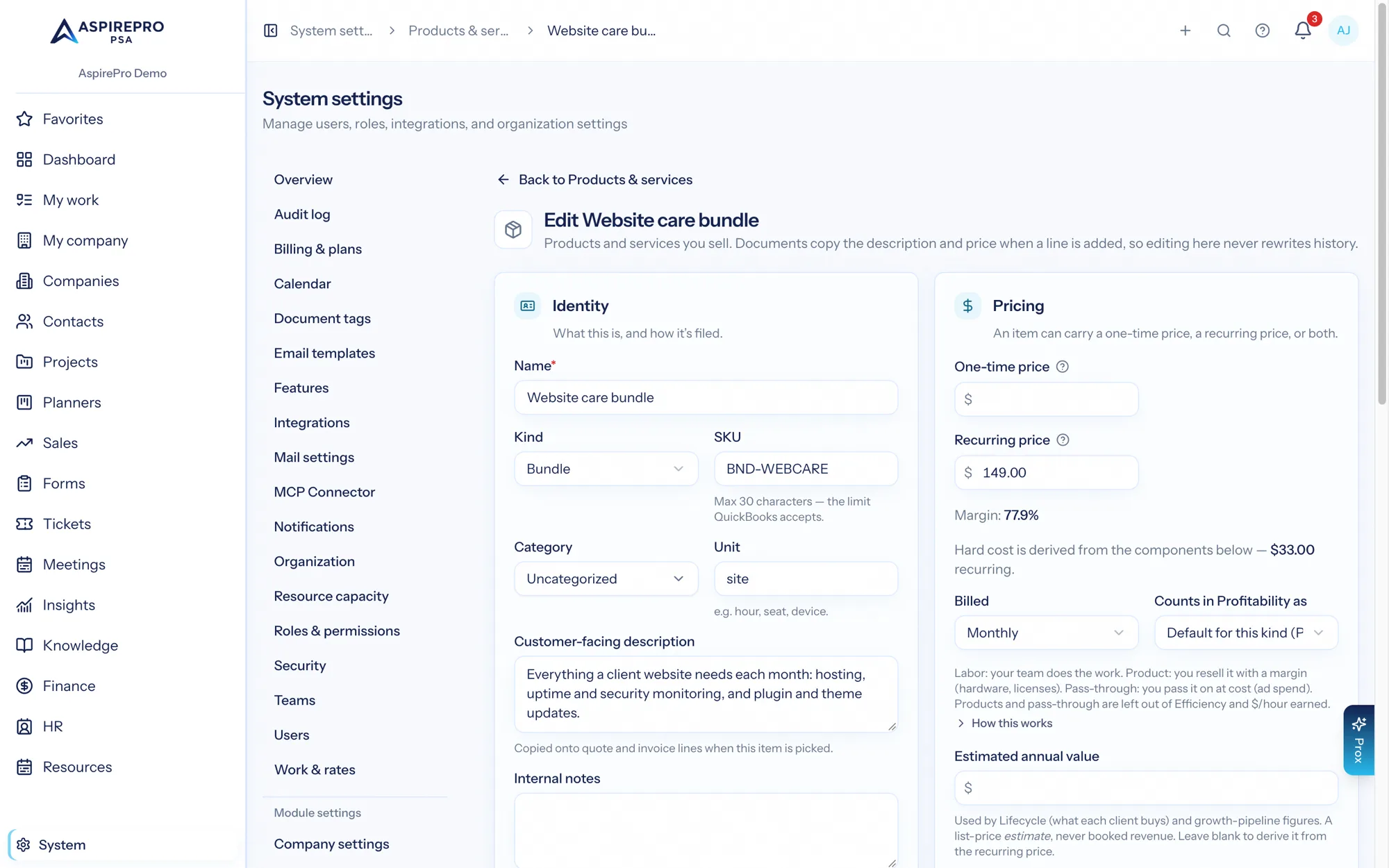Open the Billed dropdown showing Monthly

pos(1046,633)
